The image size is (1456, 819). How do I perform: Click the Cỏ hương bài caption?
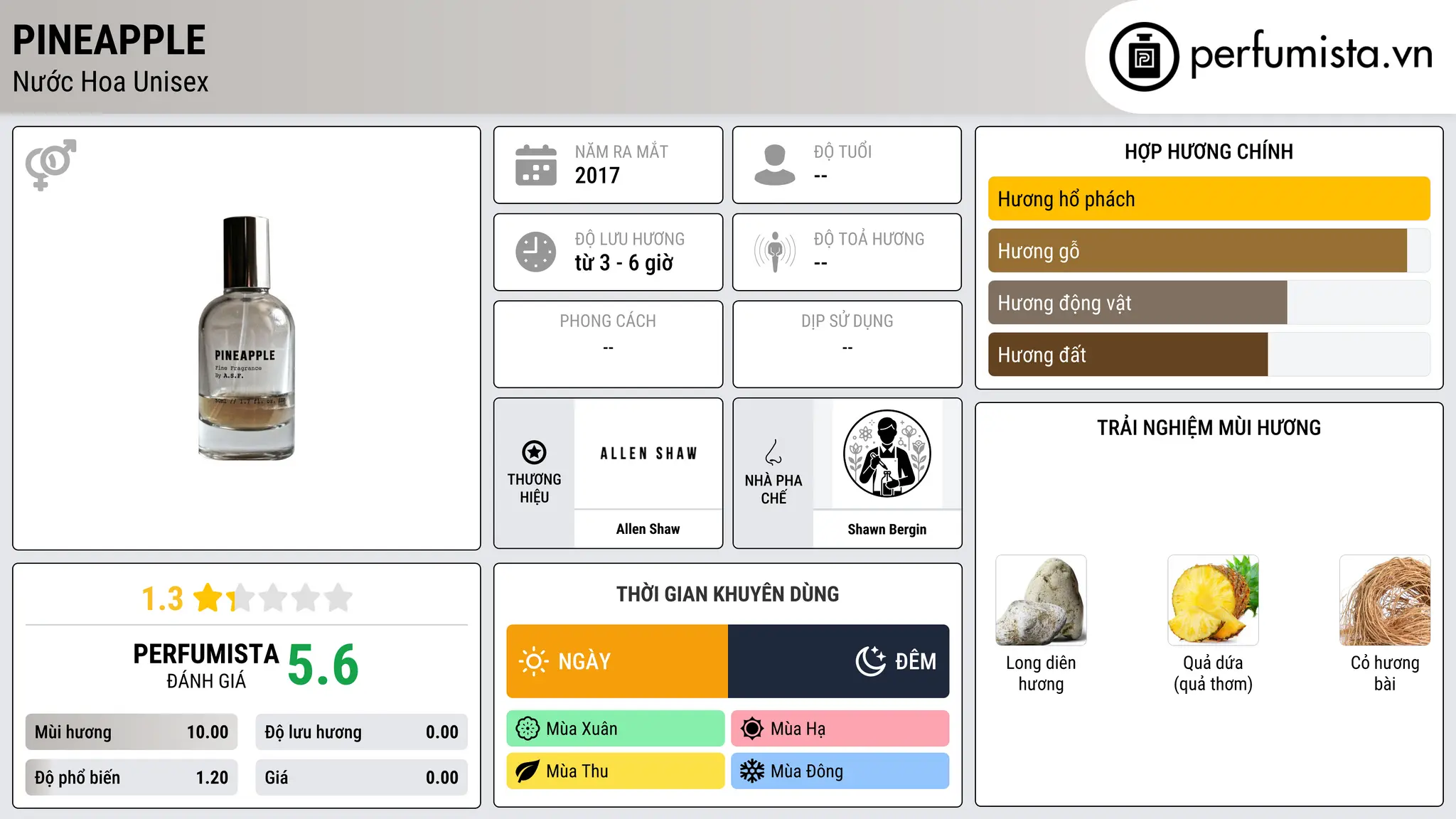(1385, 673)
